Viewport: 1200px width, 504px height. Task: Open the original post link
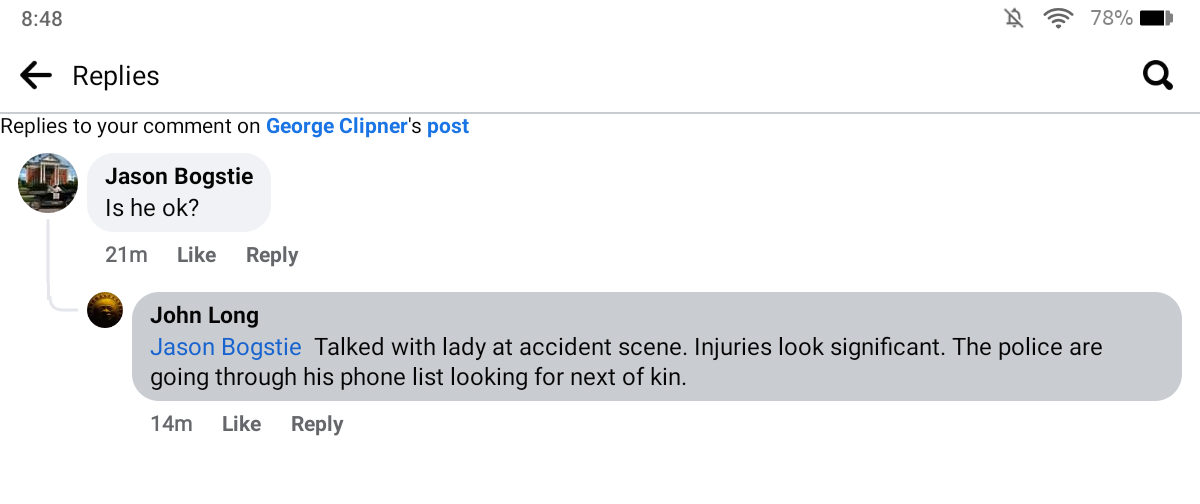coord(448,126)
